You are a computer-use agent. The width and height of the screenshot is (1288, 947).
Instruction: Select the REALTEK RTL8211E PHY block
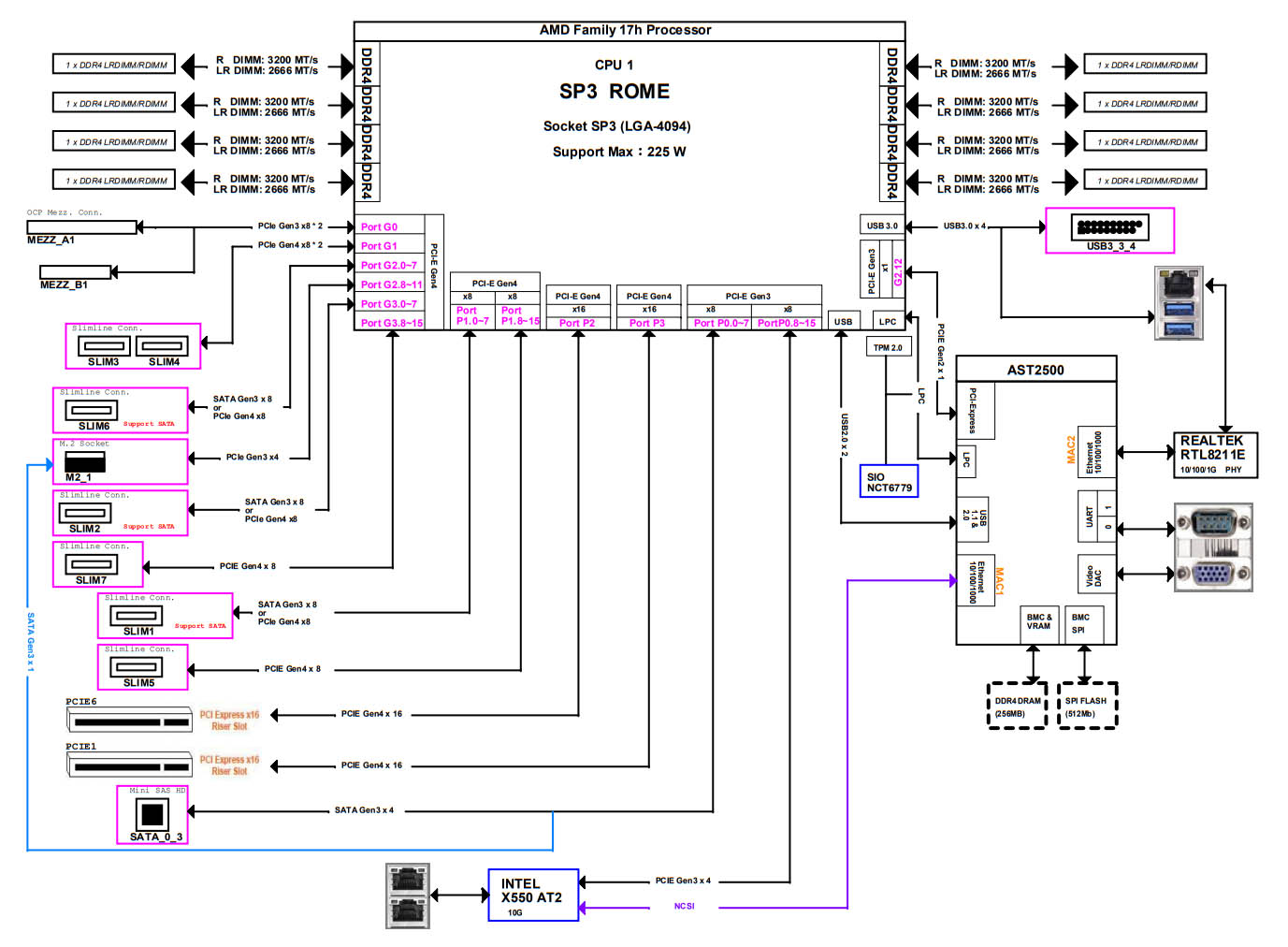pyautogui.click(x=1215, y=455)
